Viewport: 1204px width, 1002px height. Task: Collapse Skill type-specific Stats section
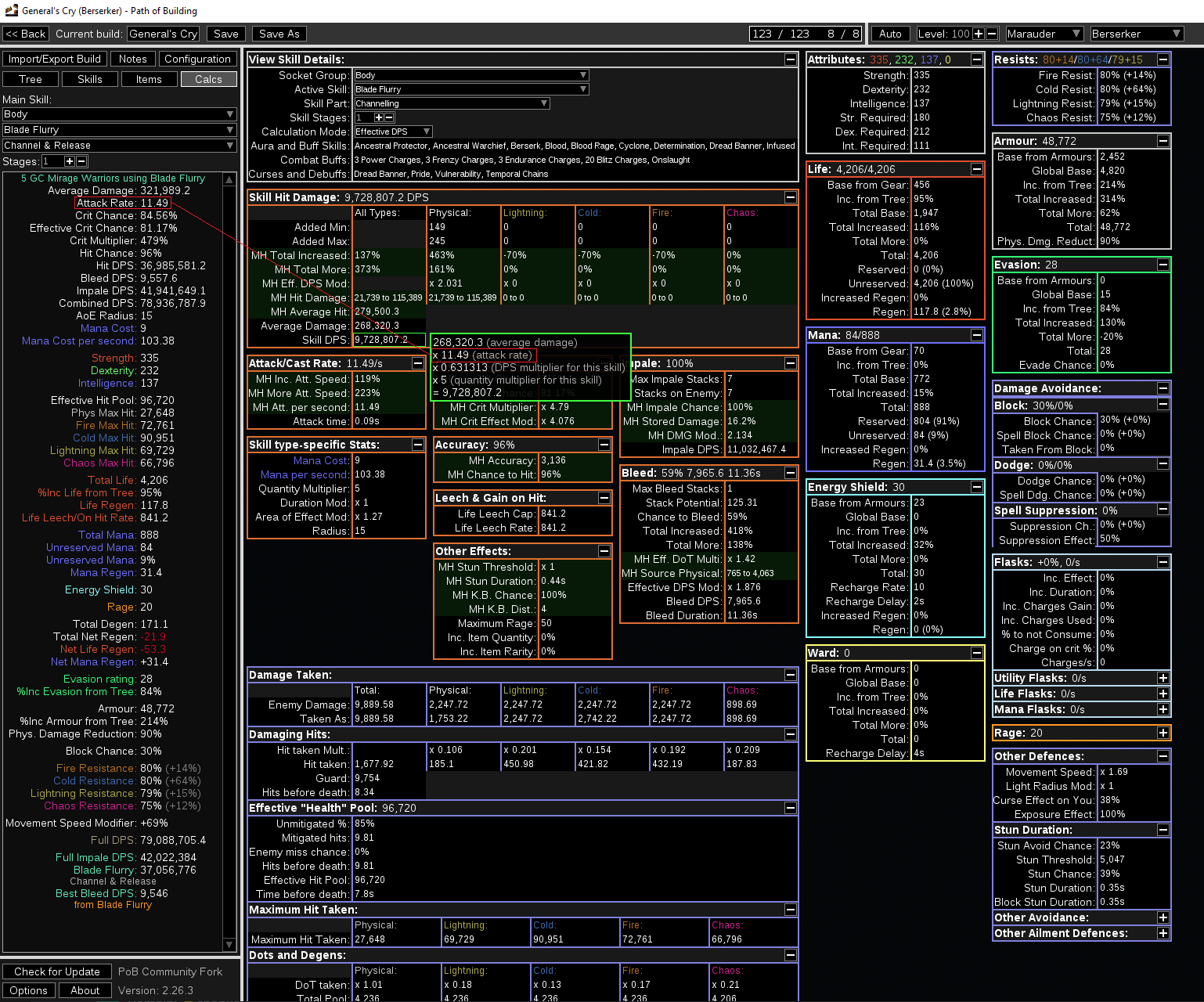click(418, 445)
